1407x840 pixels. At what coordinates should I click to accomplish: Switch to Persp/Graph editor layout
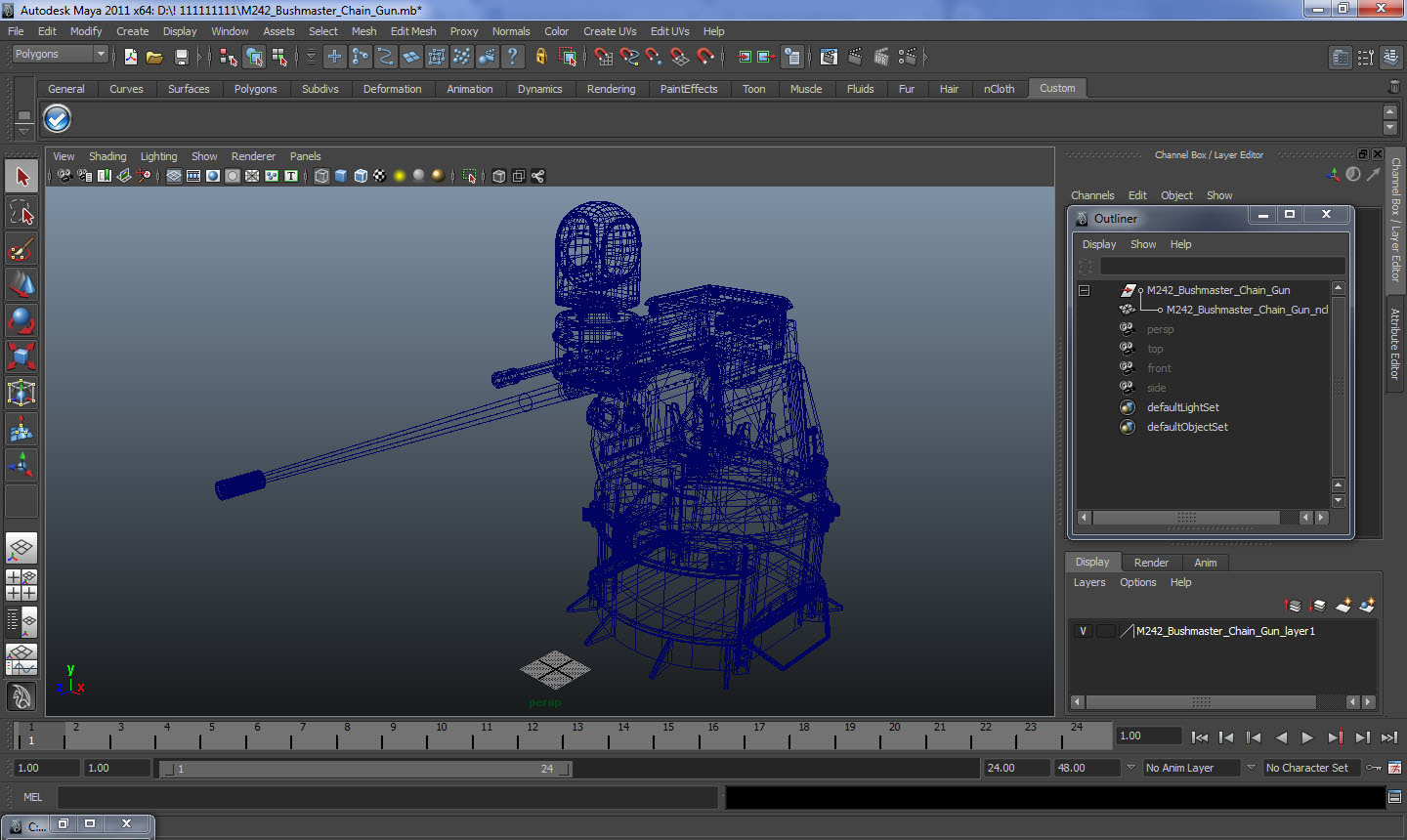[21, 659]
